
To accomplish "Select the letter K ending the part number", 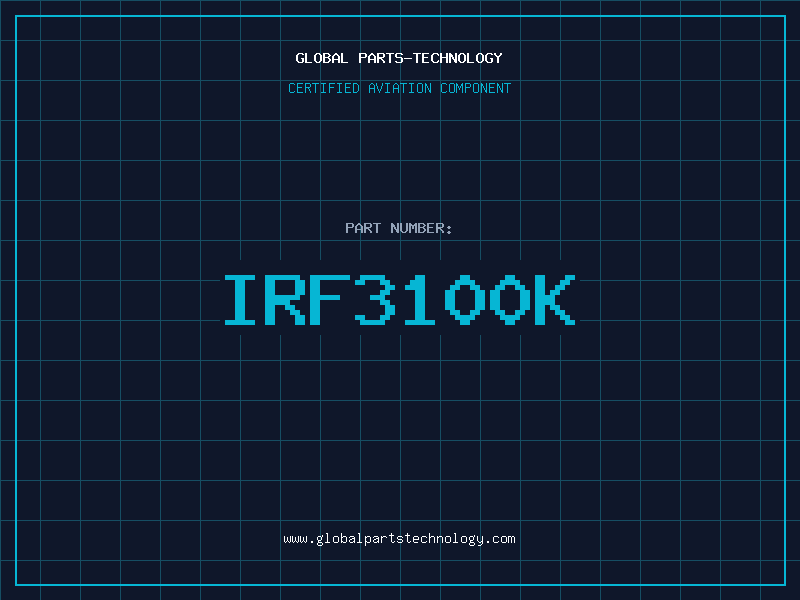I will point(556,300).
